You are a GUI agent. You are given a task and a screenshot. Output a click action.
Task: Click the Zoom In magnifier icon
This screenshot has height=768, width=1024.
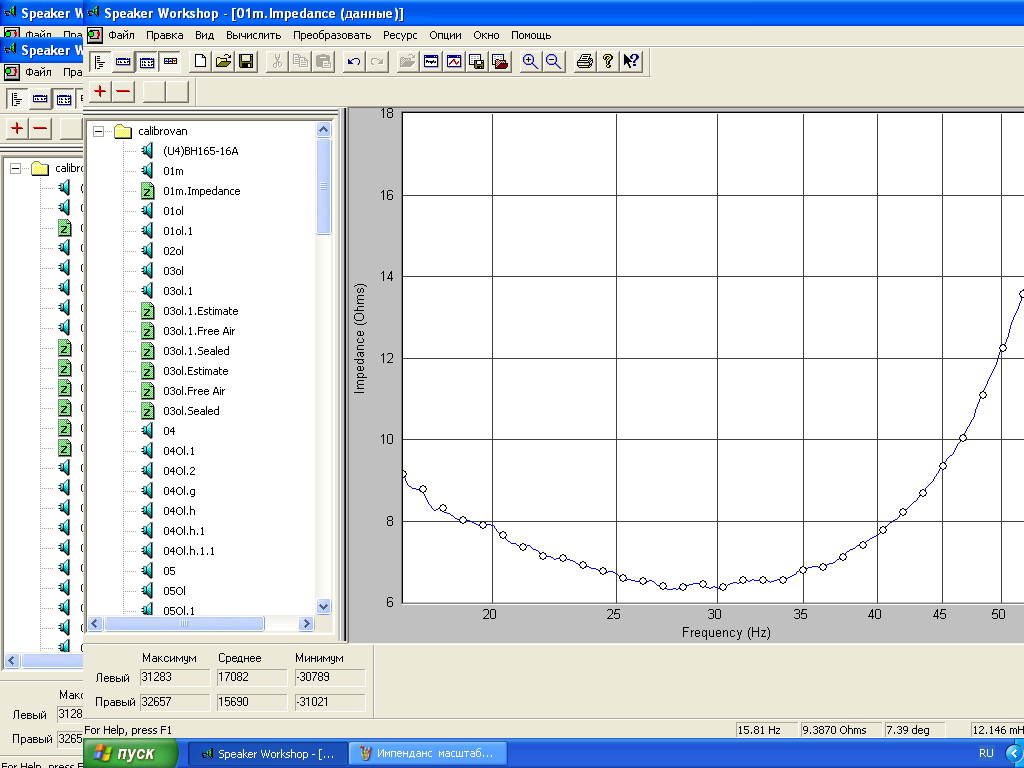tap(531, 62)
